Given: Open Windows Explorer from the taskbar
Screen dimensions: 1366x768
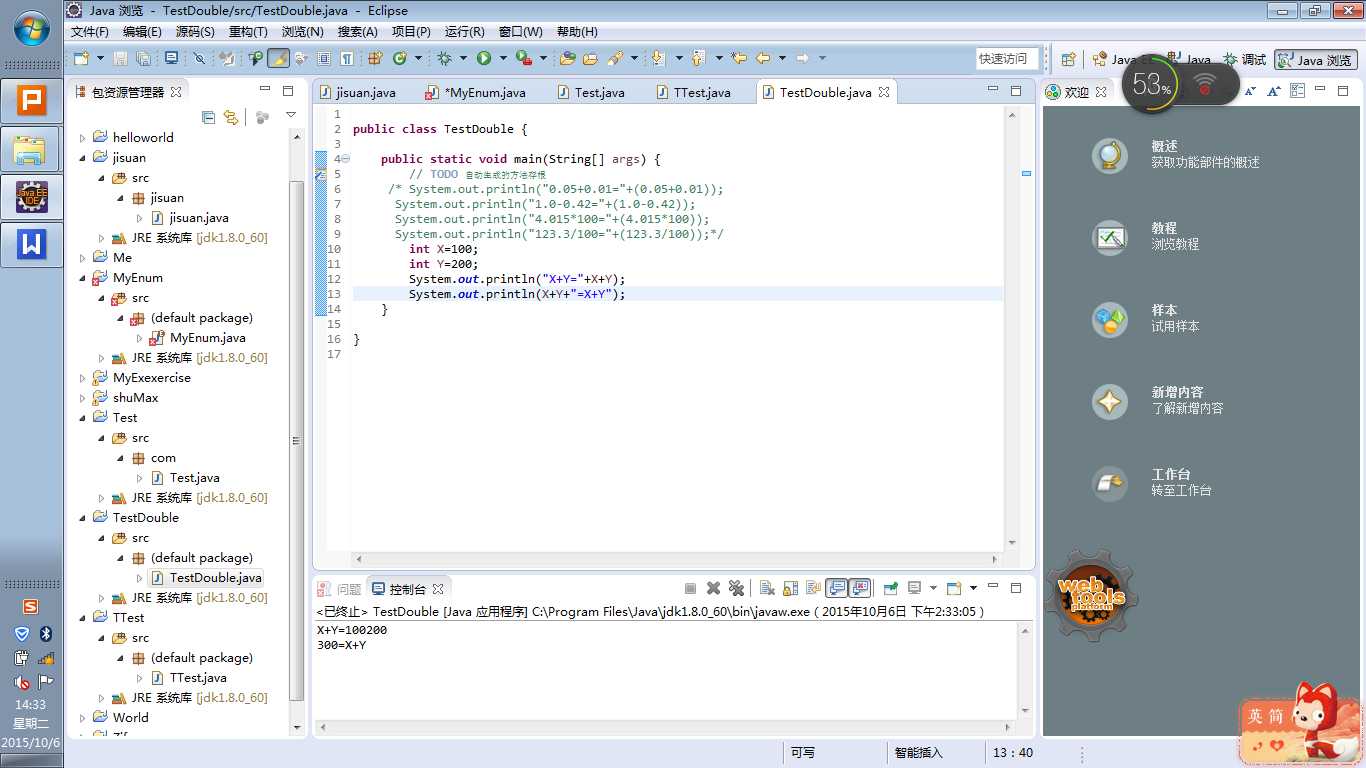Looking at the screenshot, I should pyautogui.click(x=32, y=149).
